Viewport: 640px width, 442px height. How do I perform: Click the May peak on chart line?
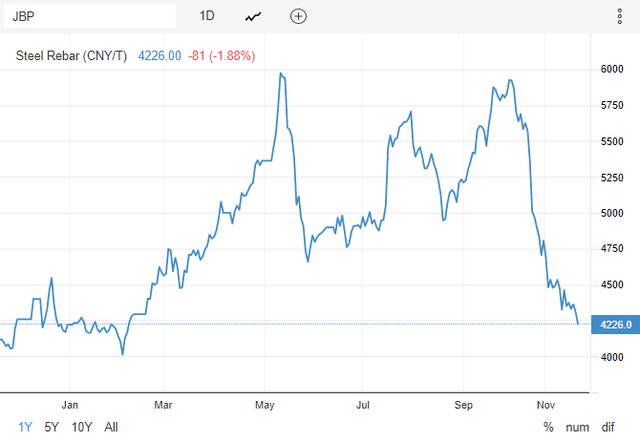point(280,73)
